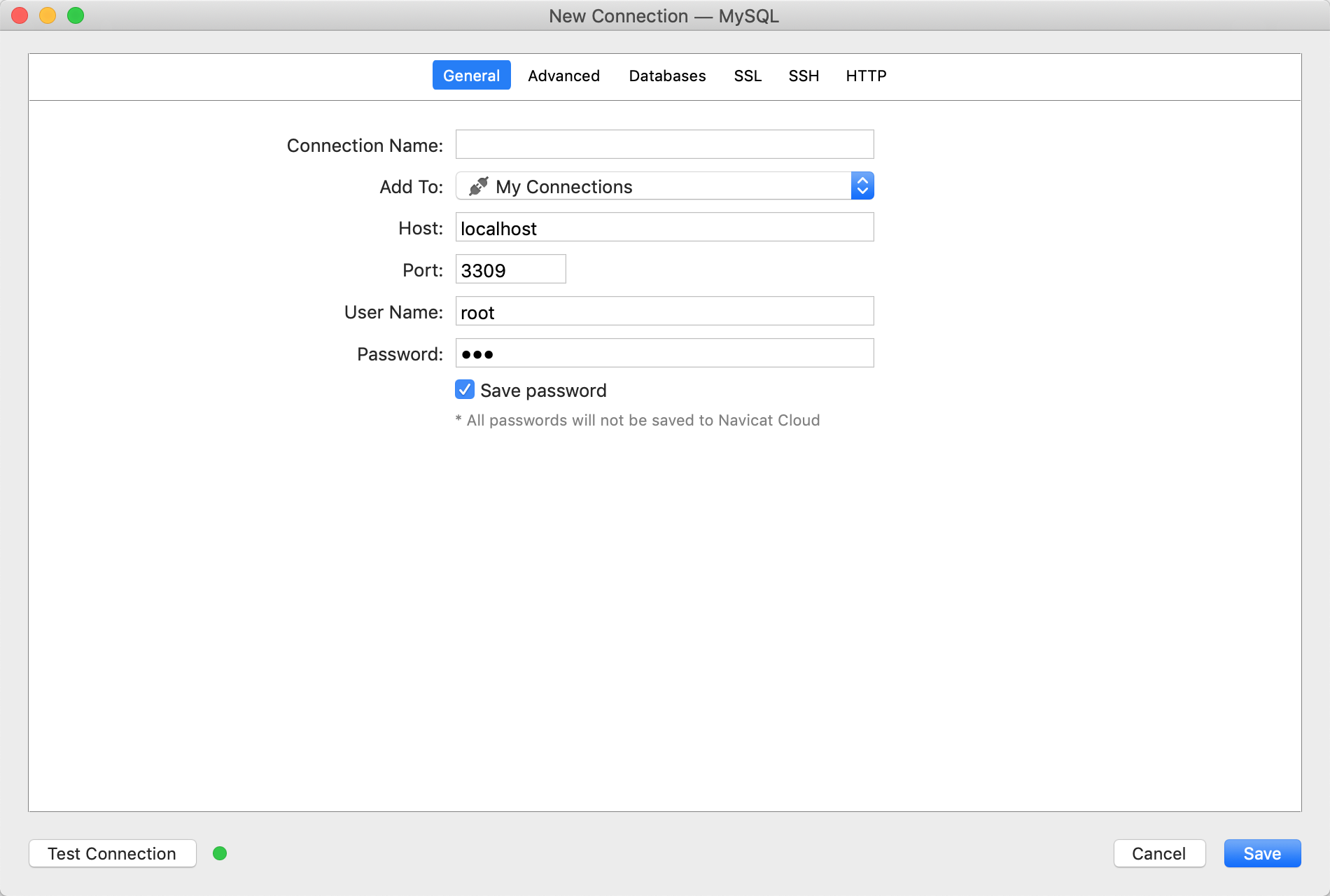Focus the Connection Name field

click(x=664, y=144)
